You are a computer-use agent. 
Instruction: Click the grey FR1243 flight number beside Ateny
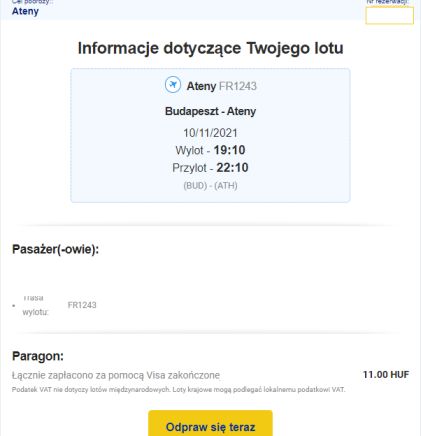point(238,86)
